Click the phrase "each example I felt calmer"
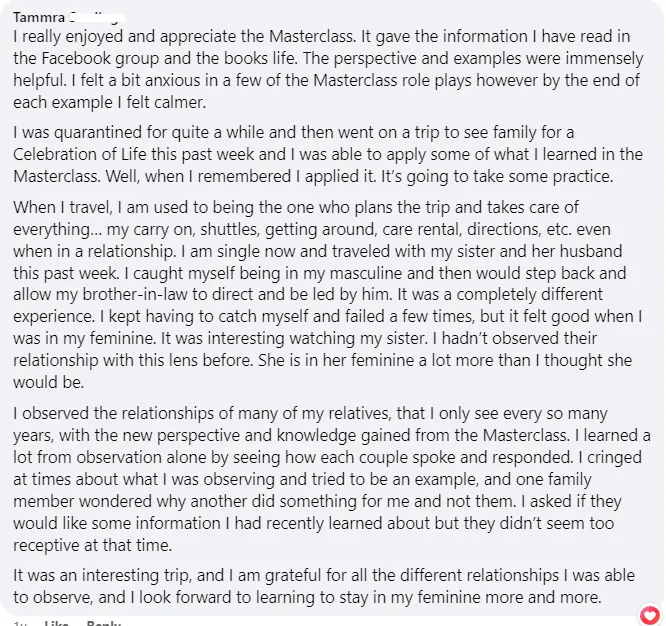666x626 pixels. (109, 102)
